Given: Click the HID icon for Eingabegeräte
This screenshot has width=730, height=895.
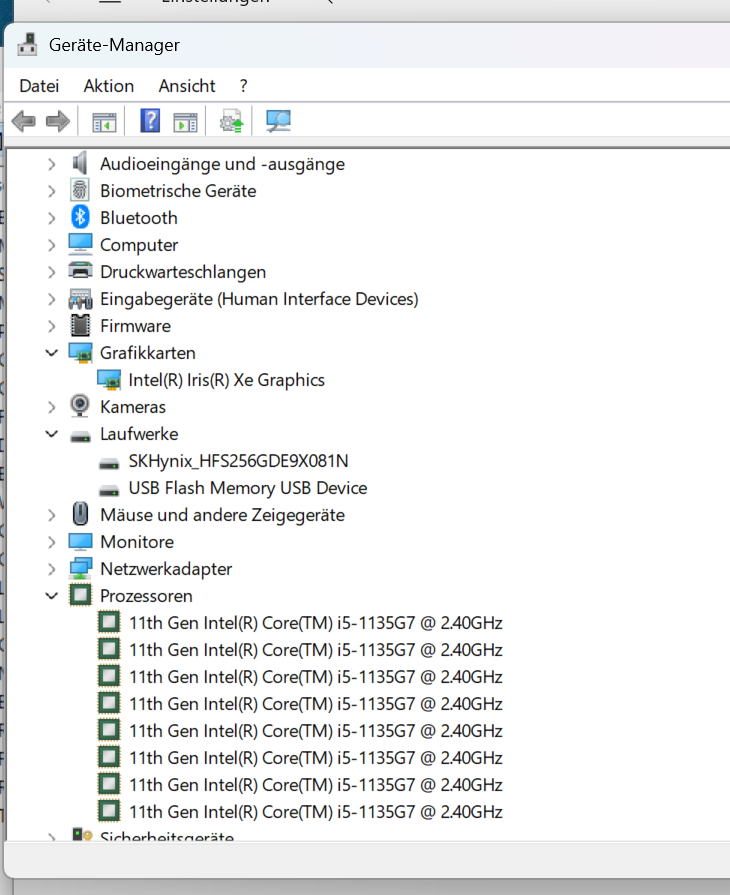Looking at the screenshot, I should pyautogui.click(x=80, y=299).
